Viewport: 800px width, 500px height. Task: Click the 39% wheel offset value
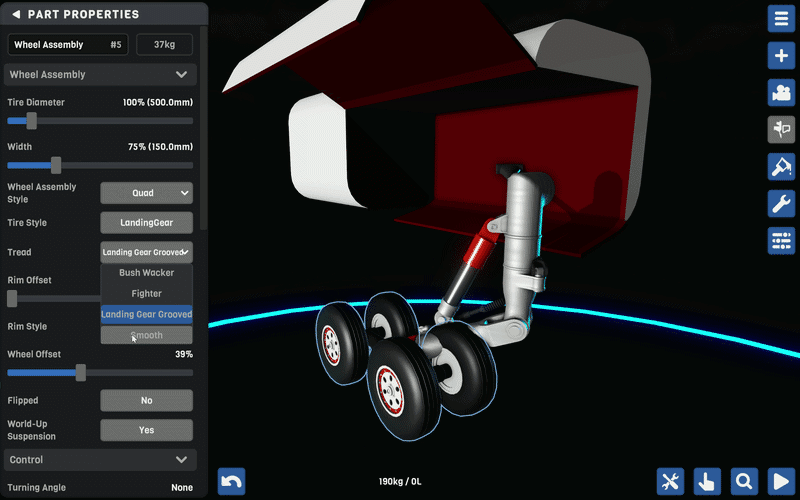[184, 354]
